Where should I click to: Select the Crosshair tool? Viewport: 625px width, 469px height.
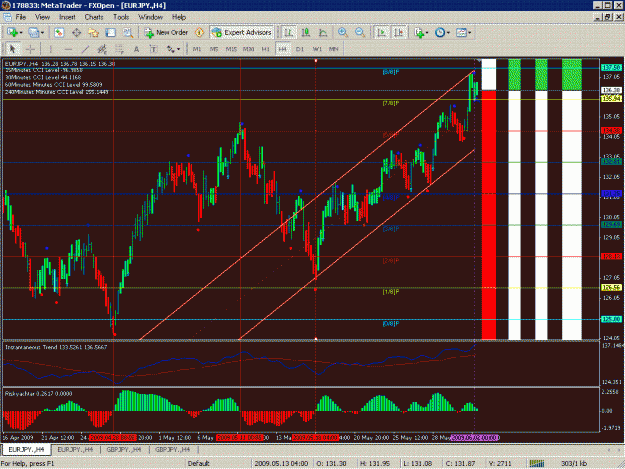[x=30, y=49]
